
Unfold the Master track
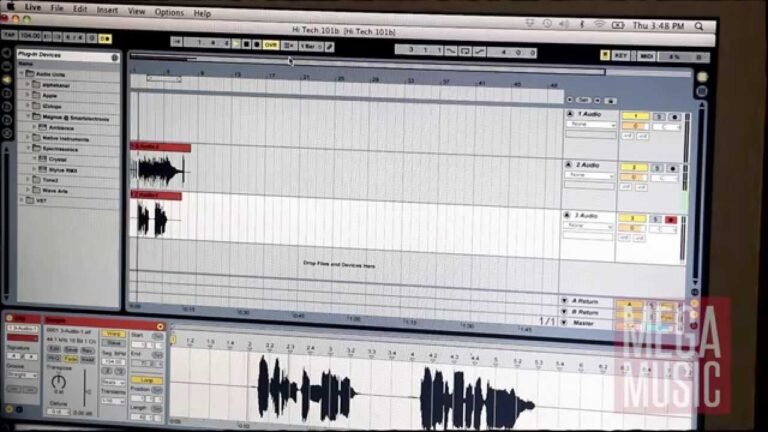(x=564, y=323)
